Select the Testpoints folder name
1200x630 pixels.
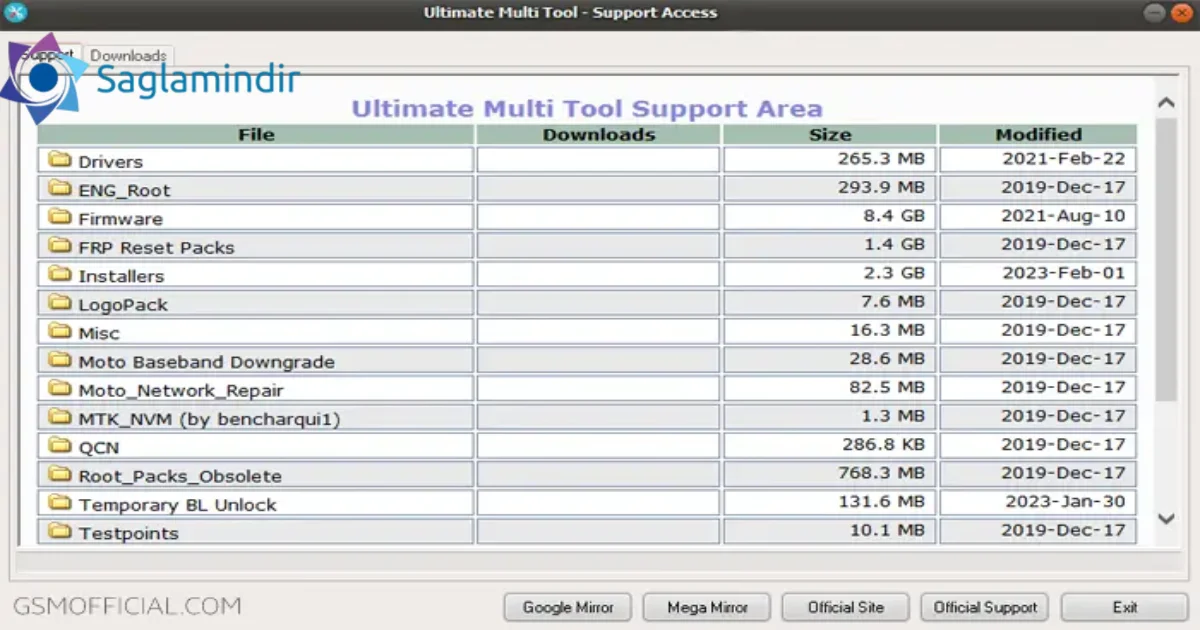[x=128, y=532]
